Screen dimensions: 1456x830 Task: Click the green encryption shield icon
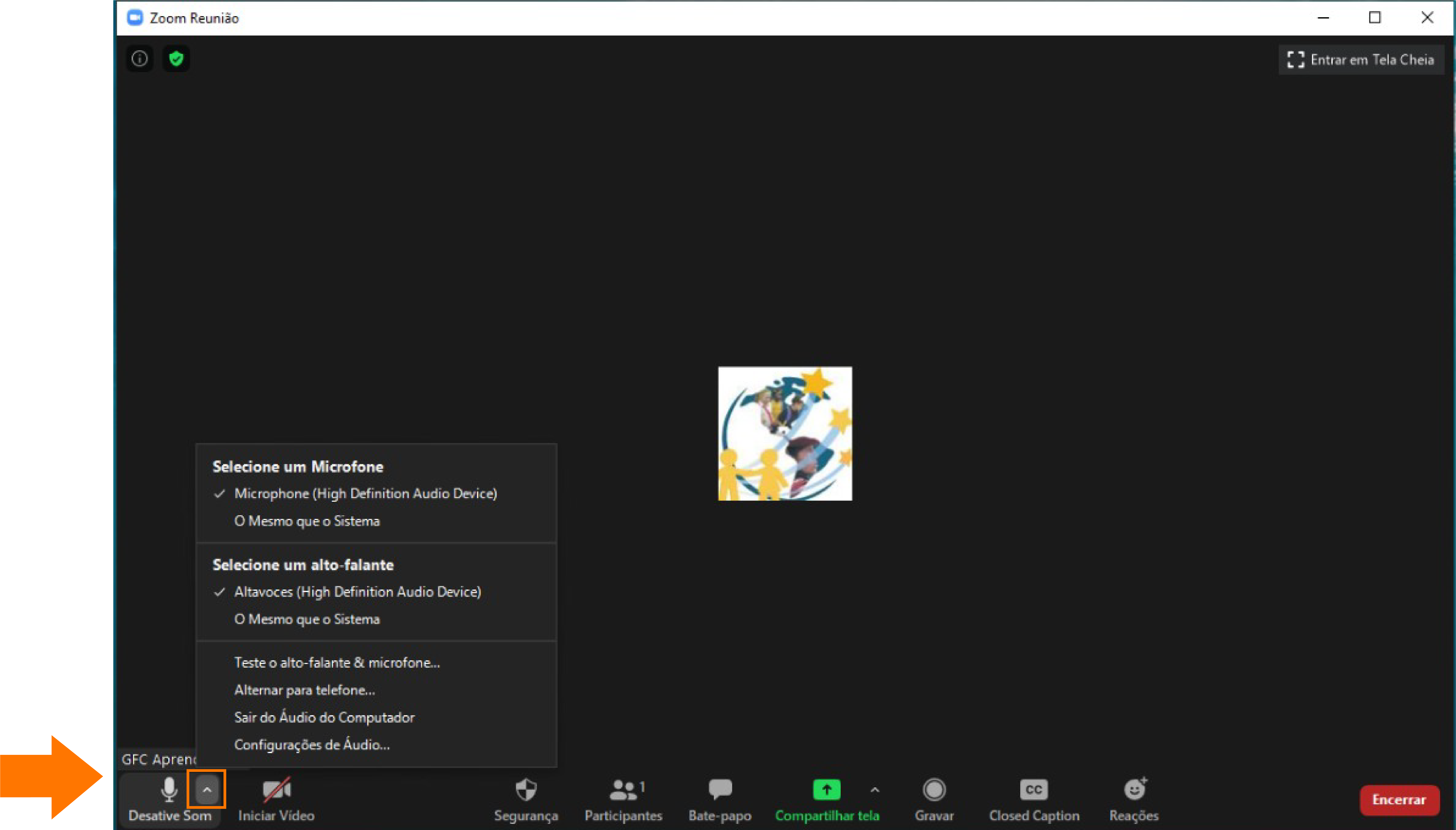click(x=176, y=59)
